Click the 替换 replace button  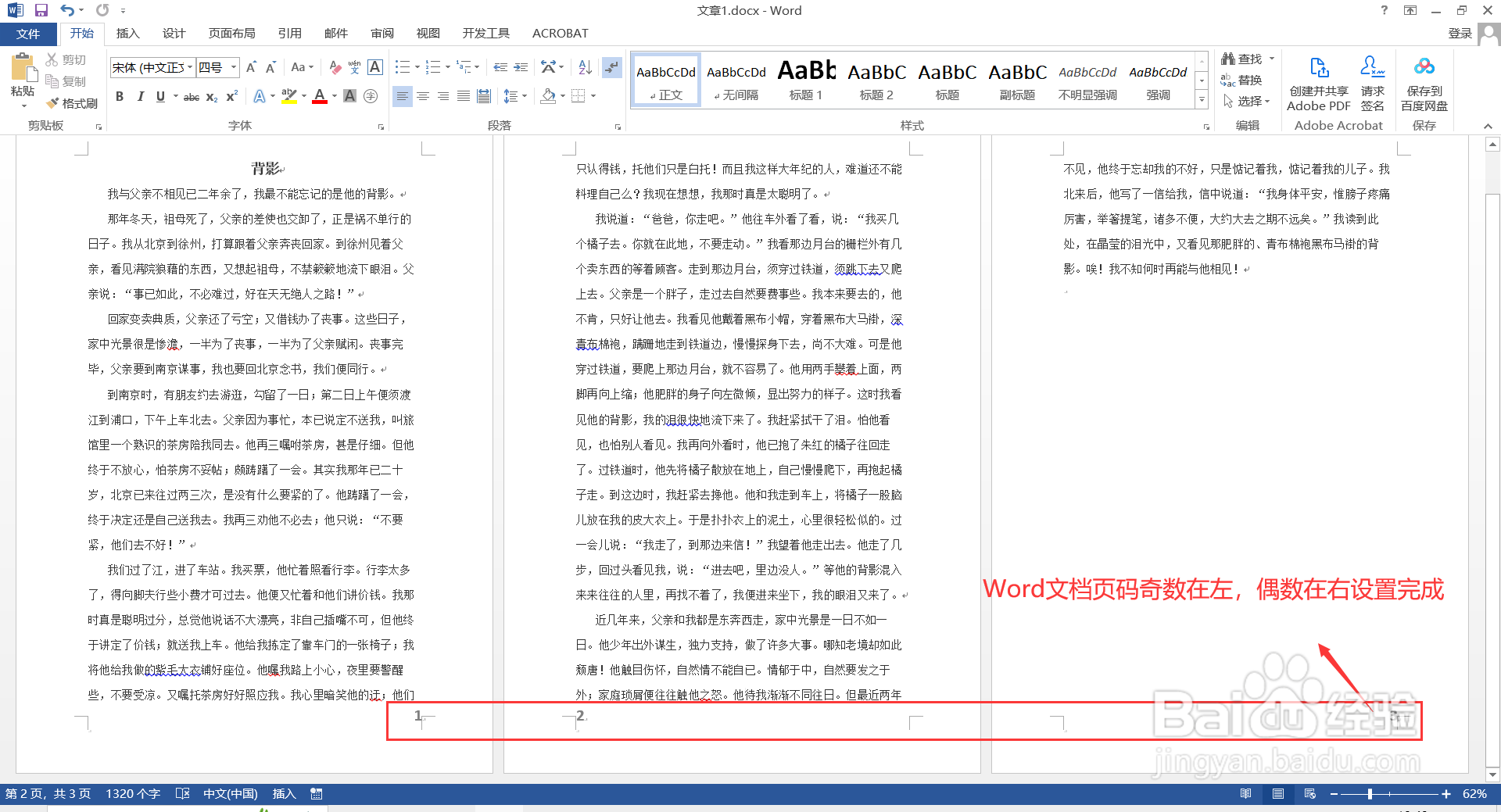coord(1241,80)
